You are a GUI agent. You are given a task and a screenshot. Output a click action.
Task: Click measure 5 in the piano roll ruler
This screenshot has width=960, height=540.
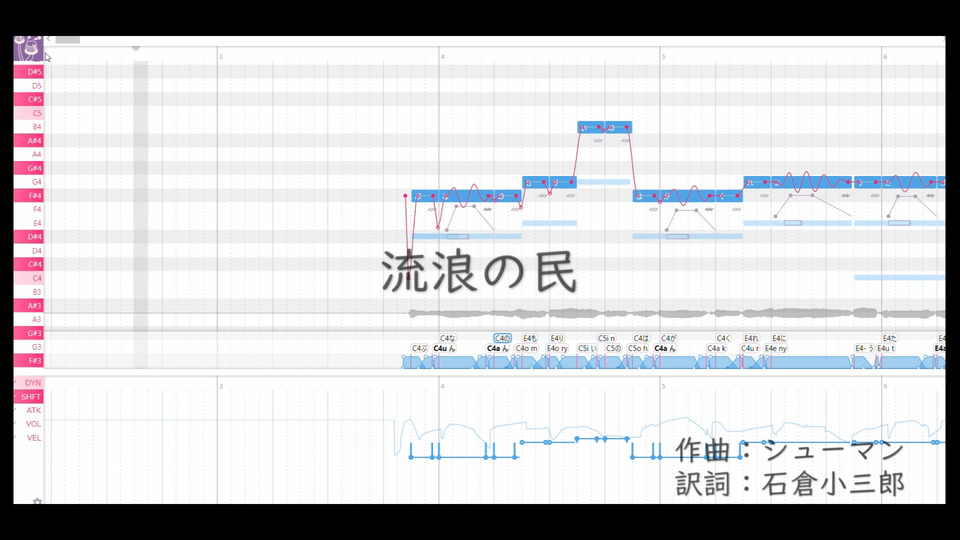click(x=663, y=56)
